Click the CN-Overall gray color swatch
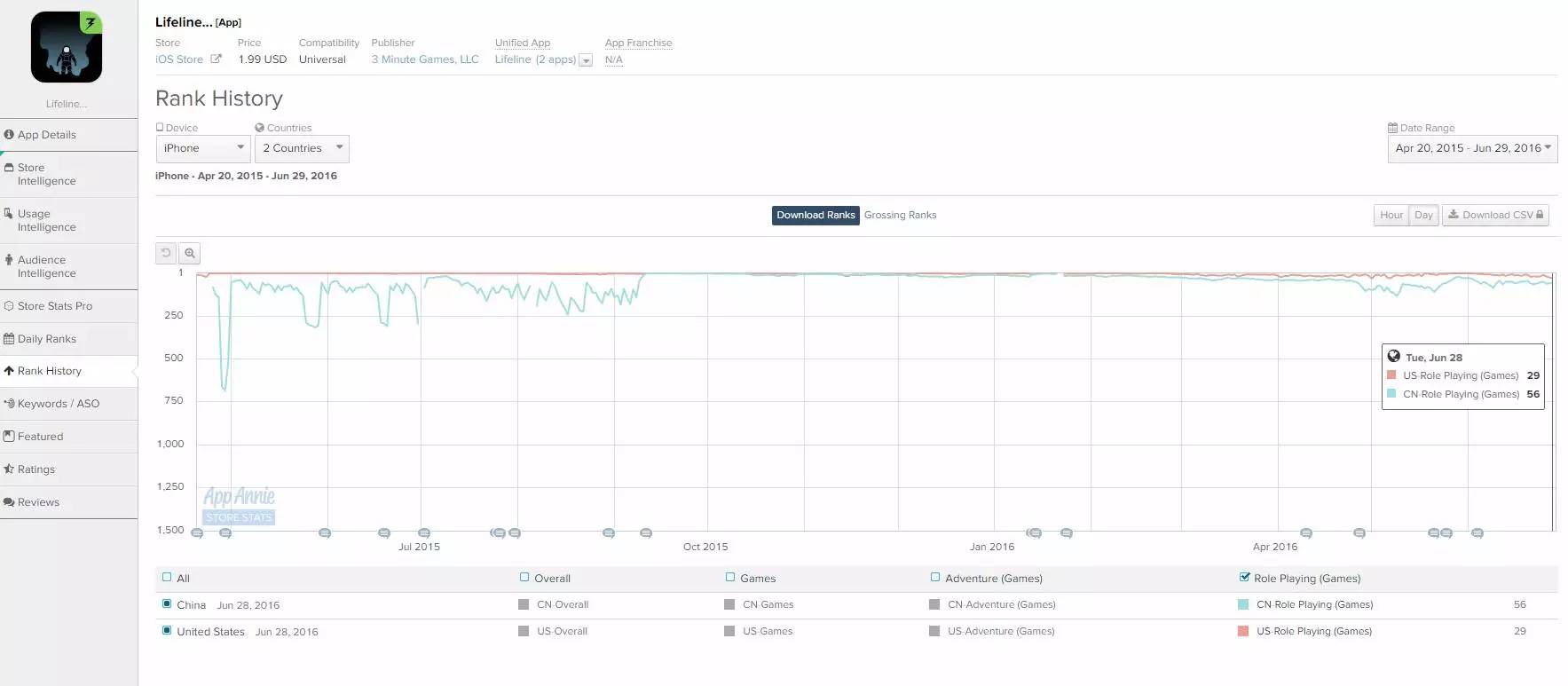1568x686 pixels. click(x=524, y=604)
